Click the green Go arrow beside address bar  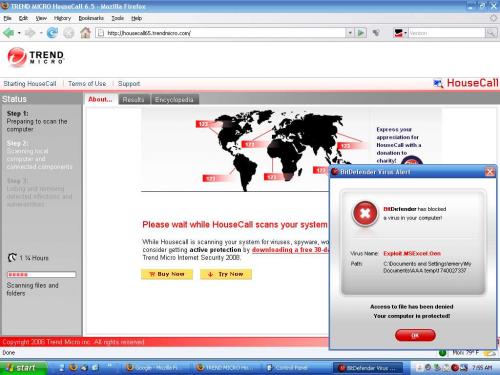point(361,33)
